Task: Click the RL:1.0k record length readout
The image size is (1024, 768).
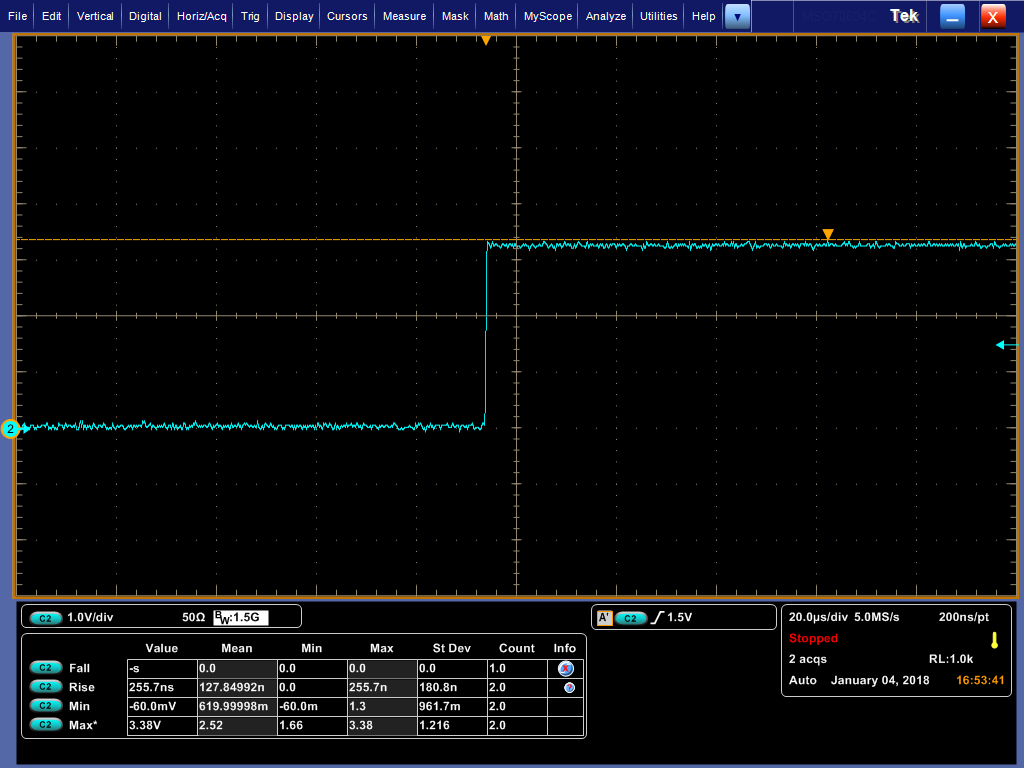Action: [951, 659]
